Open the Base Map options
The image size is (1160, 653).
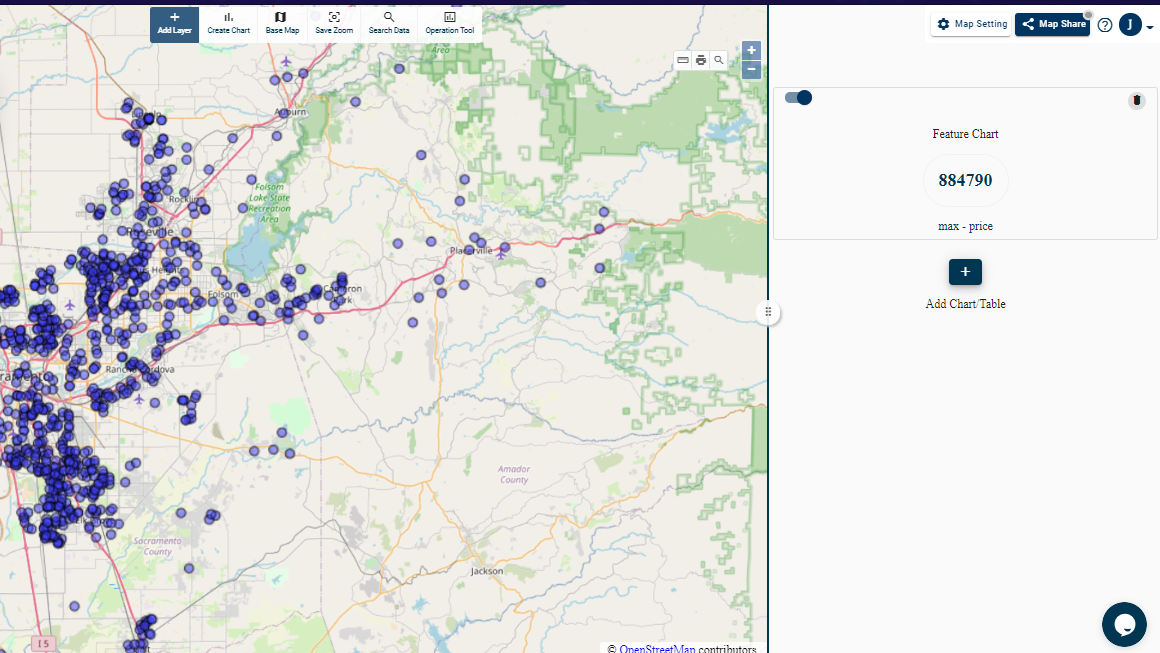pos(282,24)
